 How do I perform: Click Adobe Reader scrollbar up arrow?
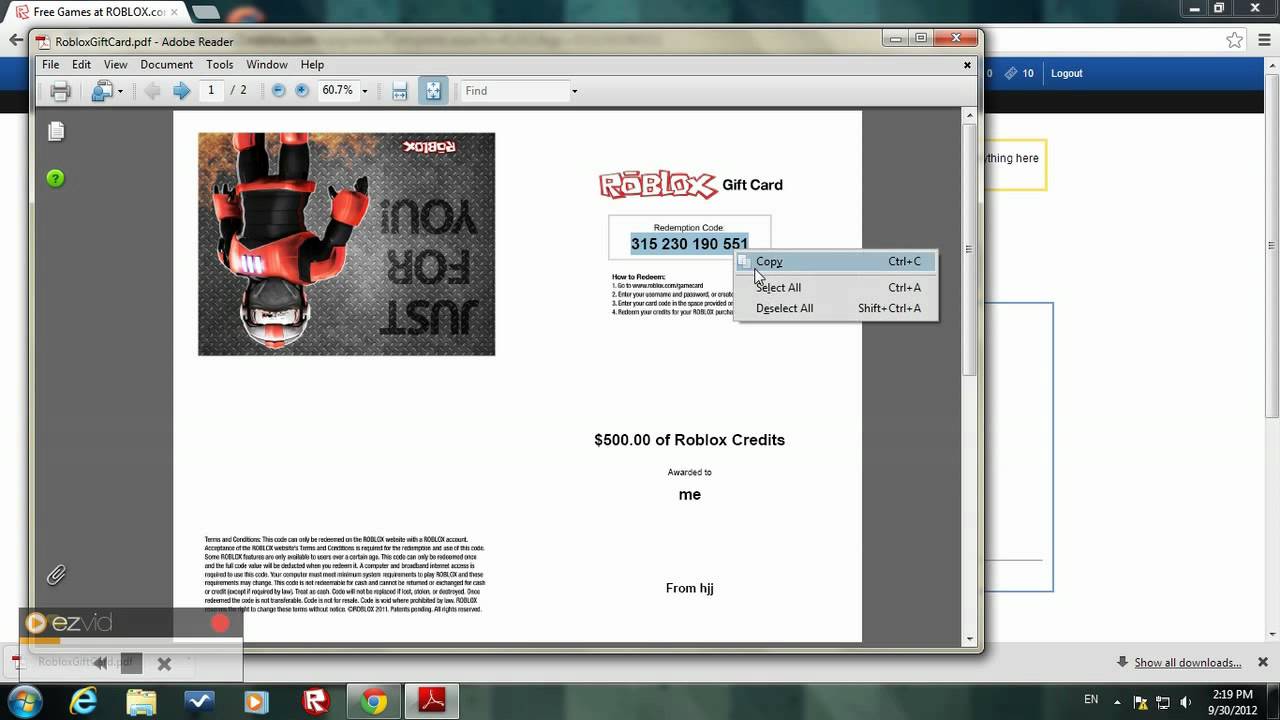click(969, 116)
